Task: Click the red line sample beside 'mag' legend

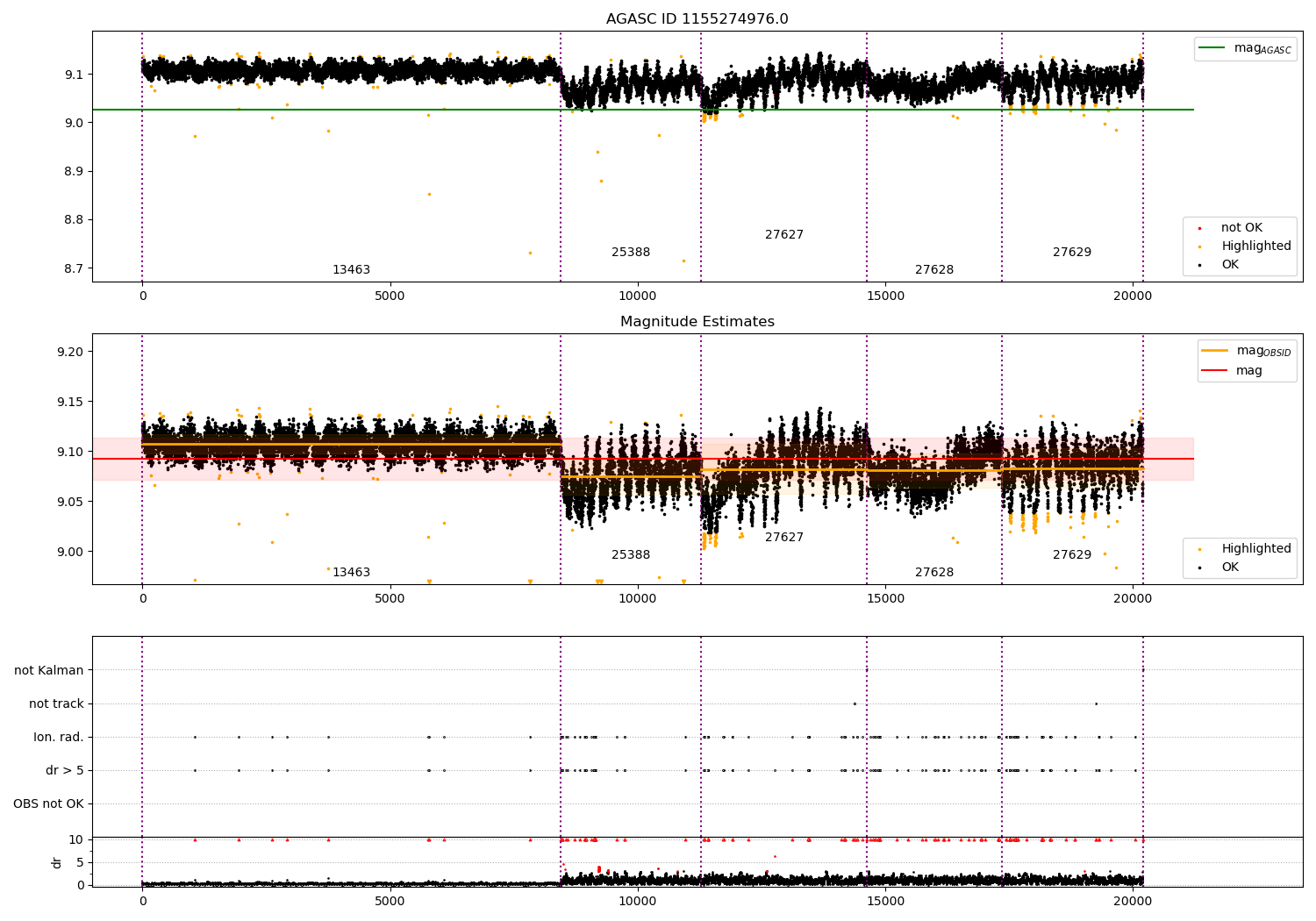Action: 1214,371
